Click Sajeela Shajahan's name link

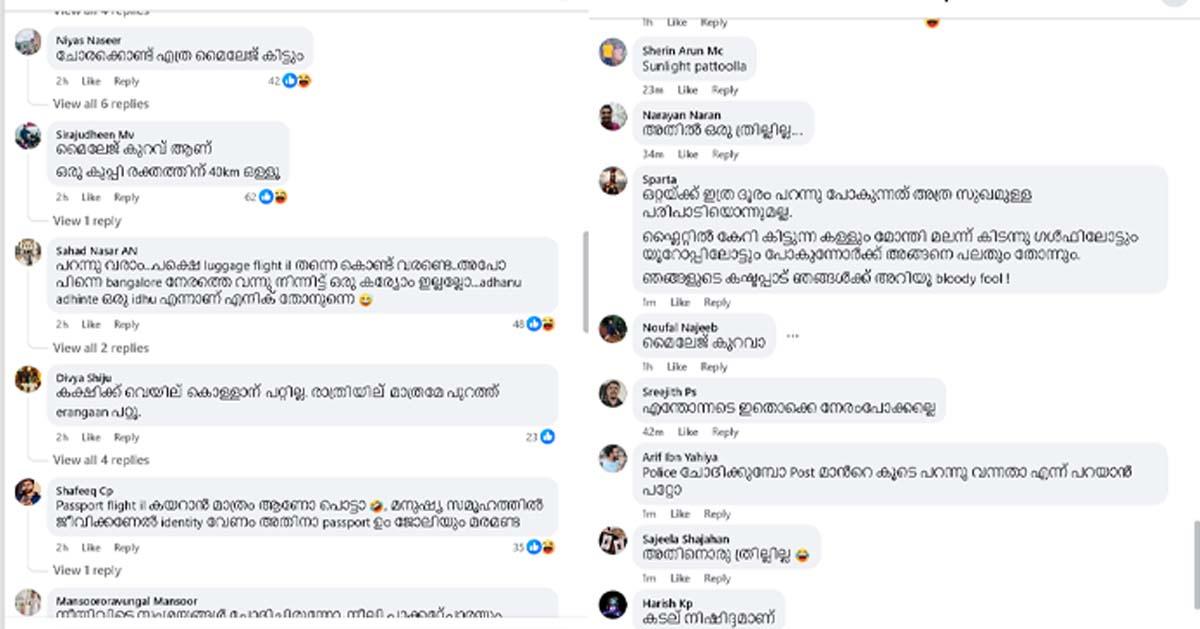pos(686,540)
